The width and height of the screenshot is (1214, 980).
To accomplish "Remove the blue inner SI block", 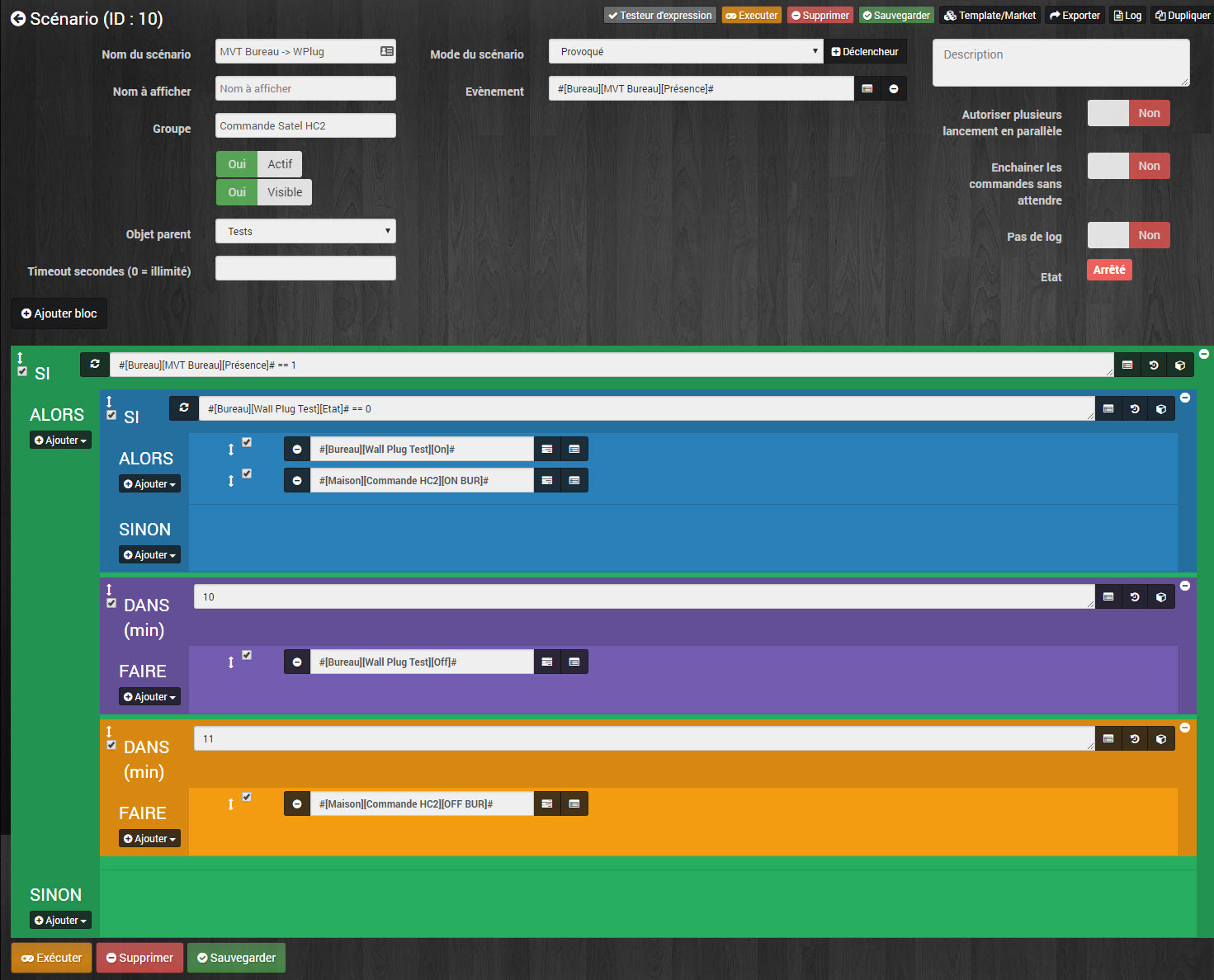I will [x=1185, y=398].
